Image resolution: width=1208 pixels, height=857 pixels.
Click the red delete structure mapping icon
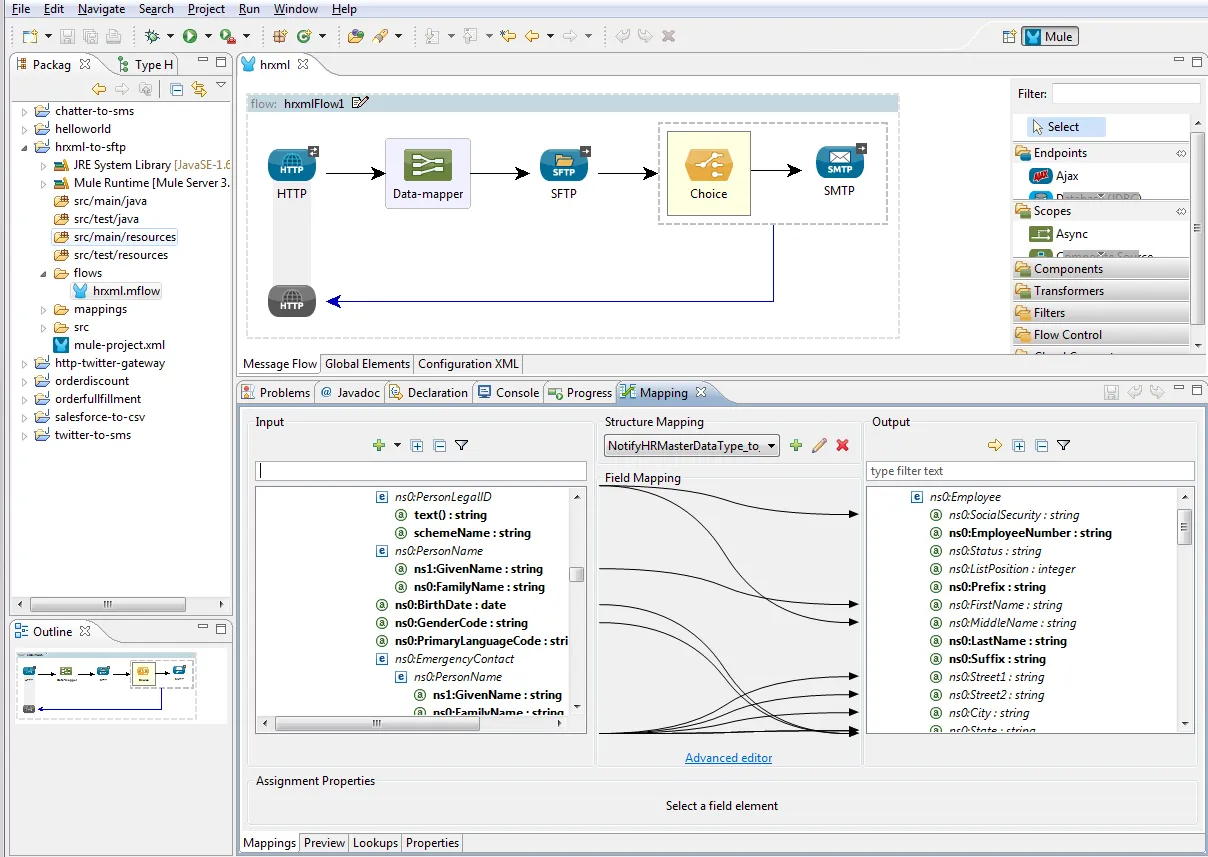(842, 446)
